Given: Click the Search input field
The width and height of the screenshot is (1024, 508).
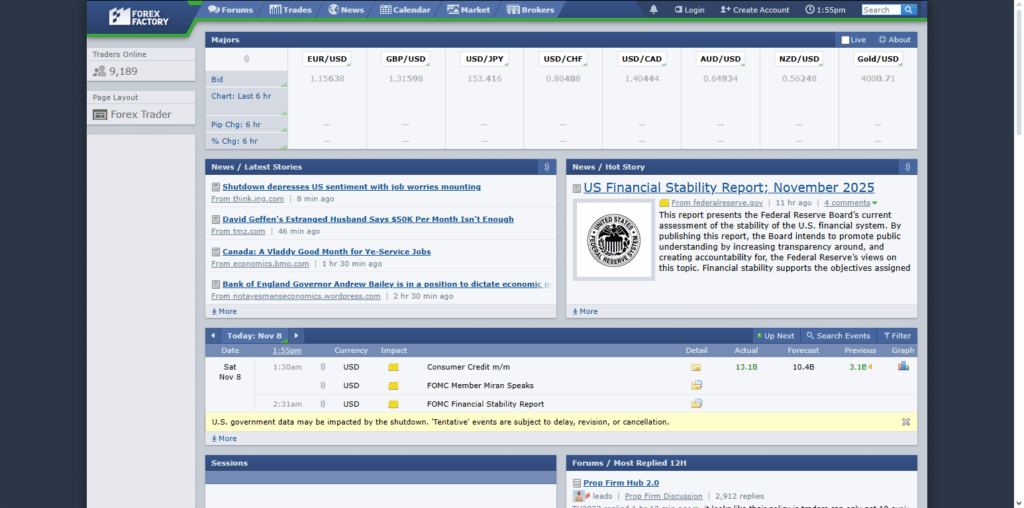Looking at the screenshot, I should (x=880, y=10).
